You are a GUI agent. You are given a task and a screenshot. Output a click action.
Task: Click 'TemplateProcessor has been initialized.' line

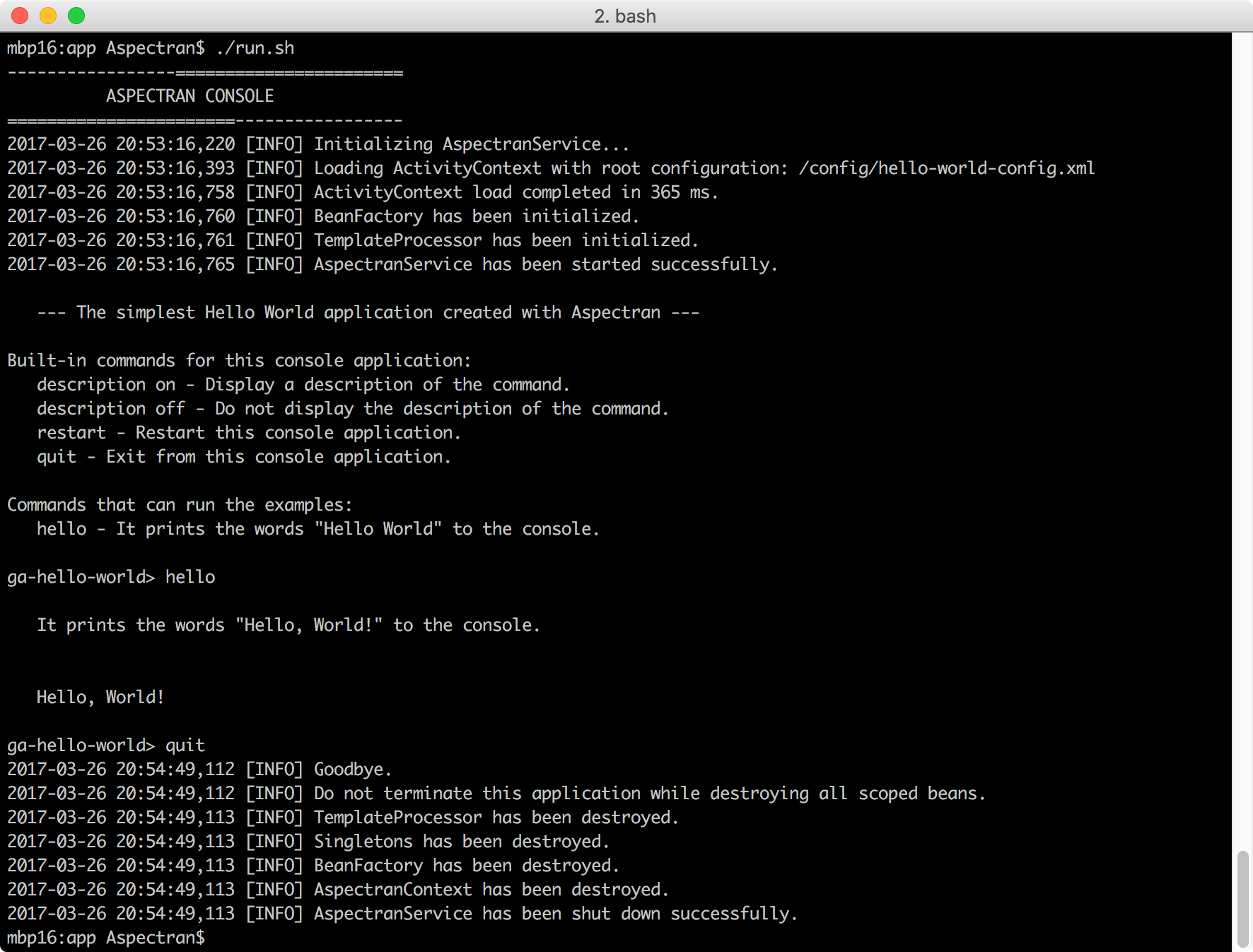pyautogui.click(x=506, y=240)
